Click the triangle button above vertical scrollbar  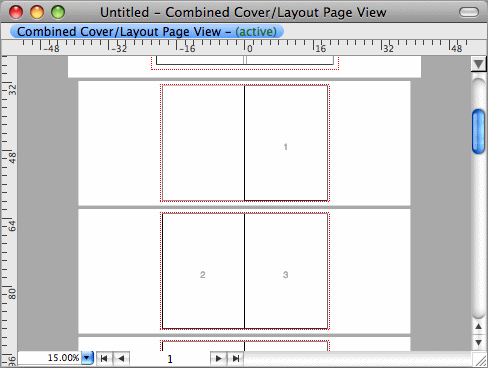point(479,64)
